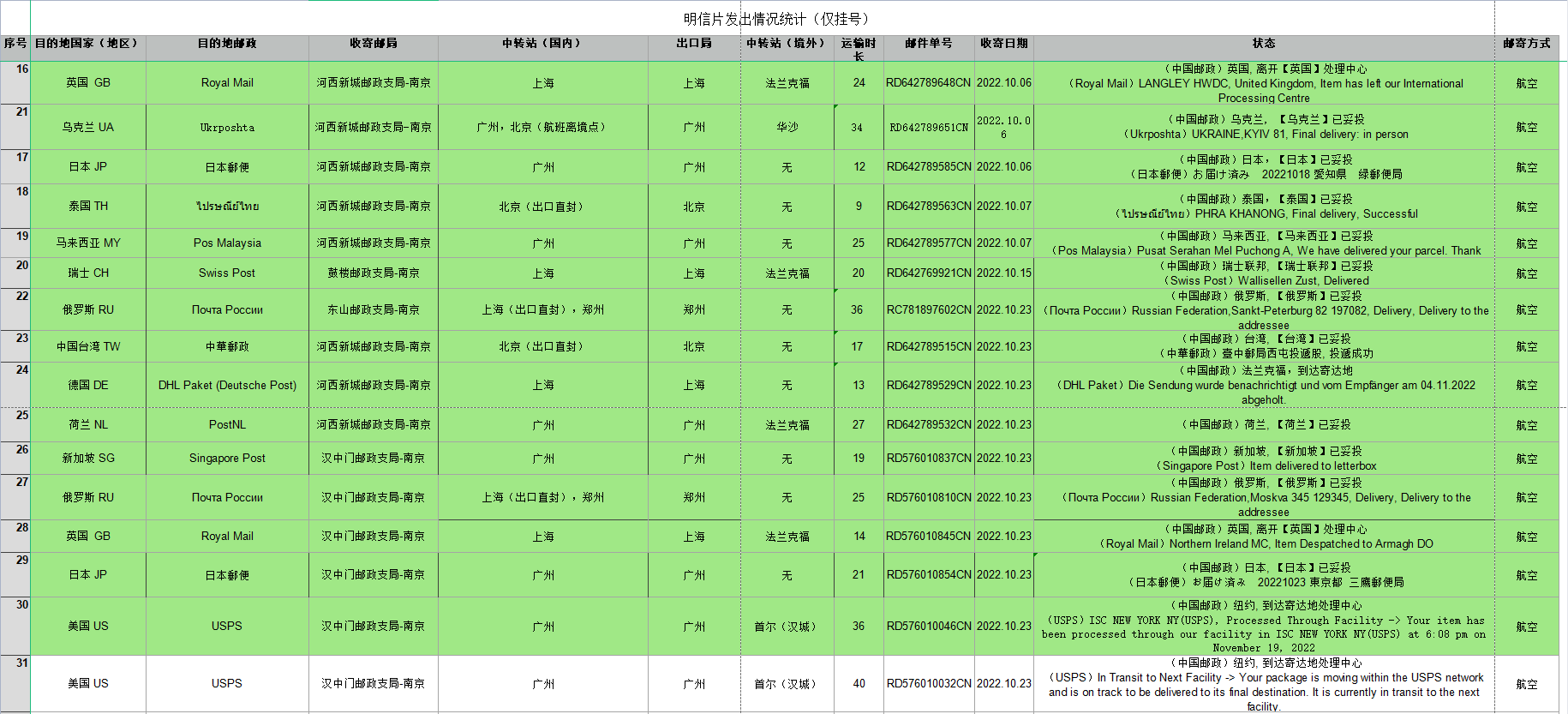Click the 鼓楼邮政支局-南京 cell
The height and width of the screenshot is (714, 1568).
click(373, 273)
